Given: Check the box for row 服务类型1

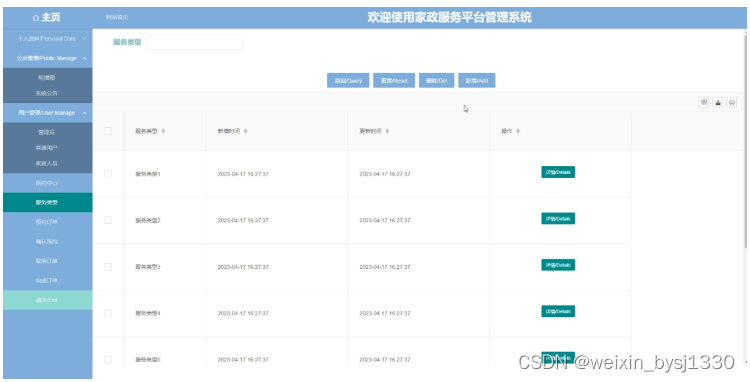Looking at the screenshot, I should pyautogui.click(x=108, y=174).
